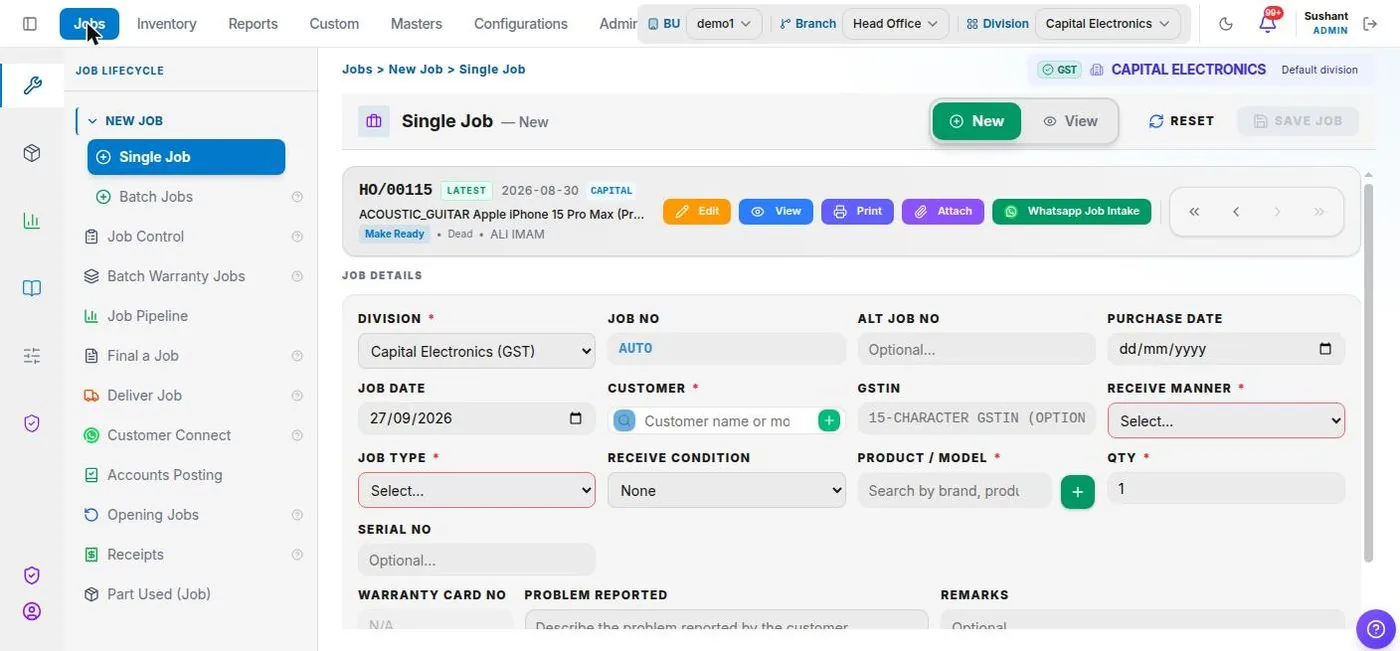Open the wrench jobs rail icon
The height and width of the screenshot is (651, 1400).
tap(32, 85)
